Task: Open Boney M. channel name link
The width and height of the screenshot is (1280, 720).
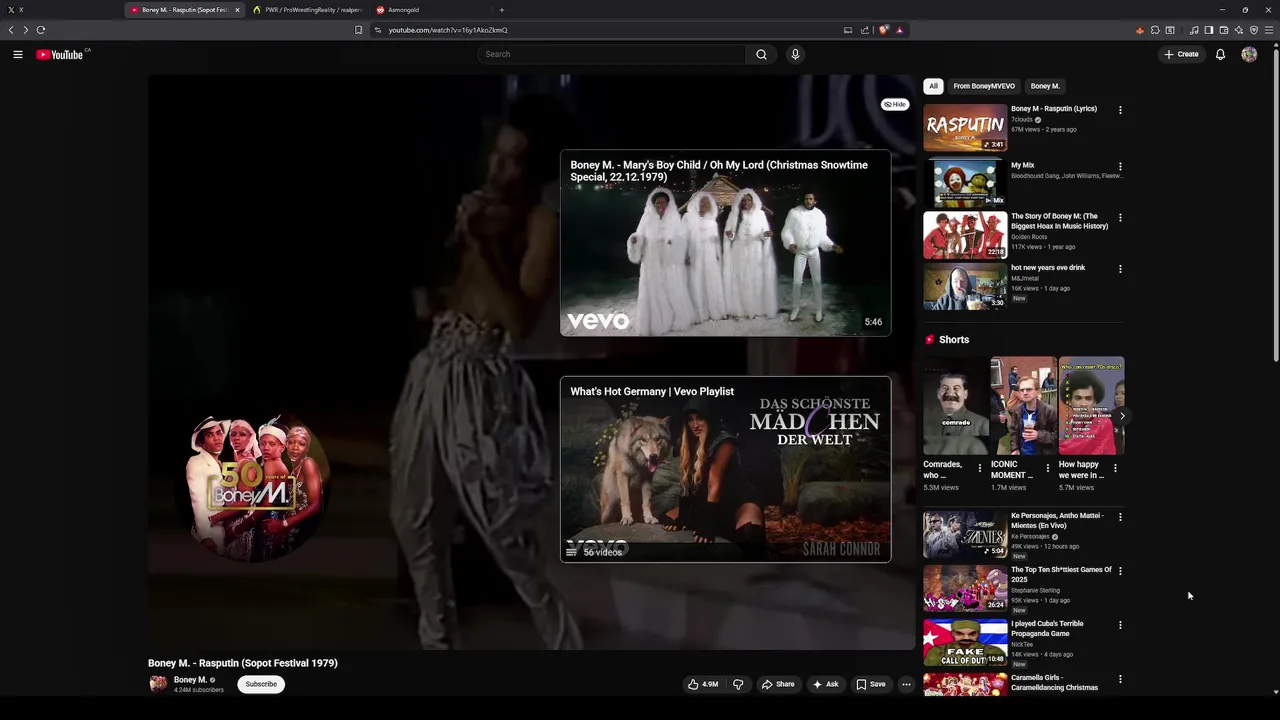Action: pyautogui.click(x=190, y=680)
